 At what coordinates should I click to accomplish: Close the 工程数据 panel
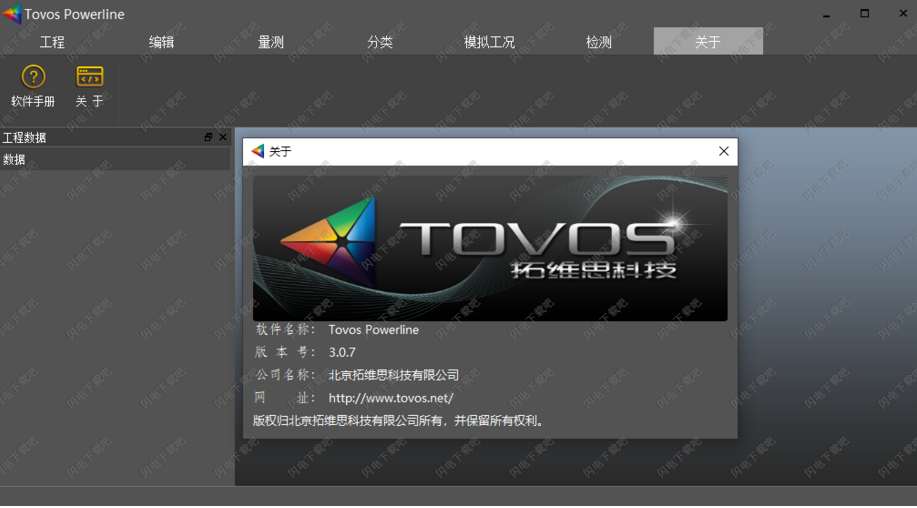tap(223, 137)
